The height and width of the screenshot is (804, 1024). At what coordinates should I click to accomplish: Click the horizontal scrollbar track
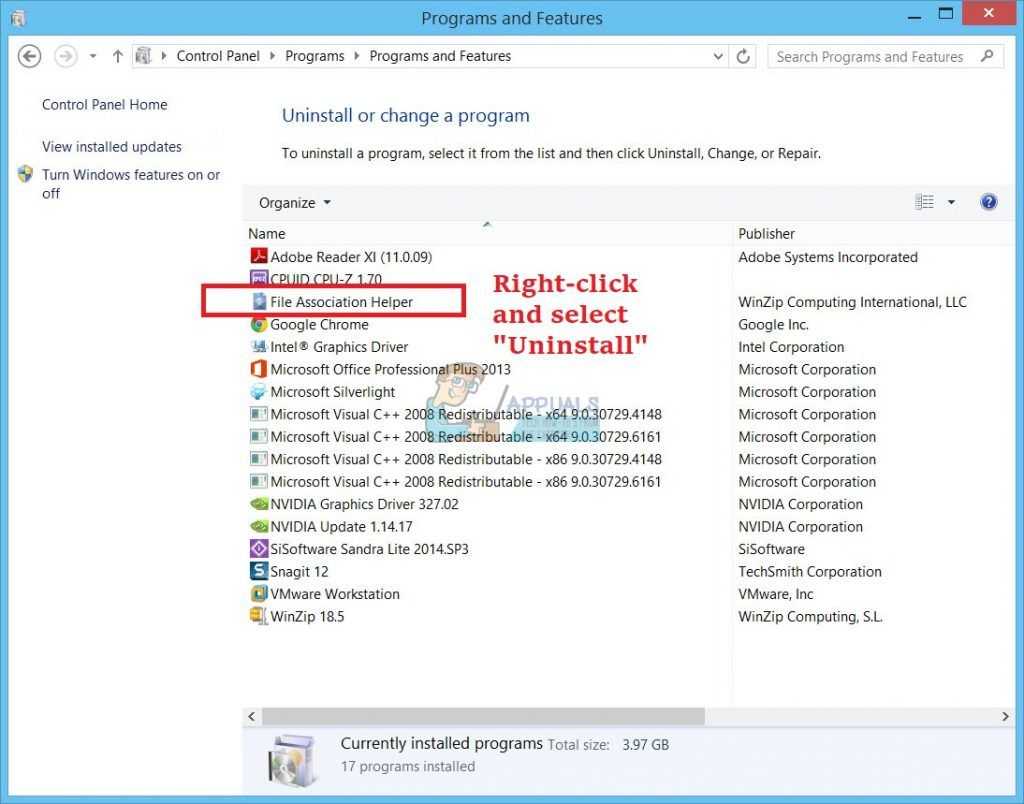[x=850, y=717]
